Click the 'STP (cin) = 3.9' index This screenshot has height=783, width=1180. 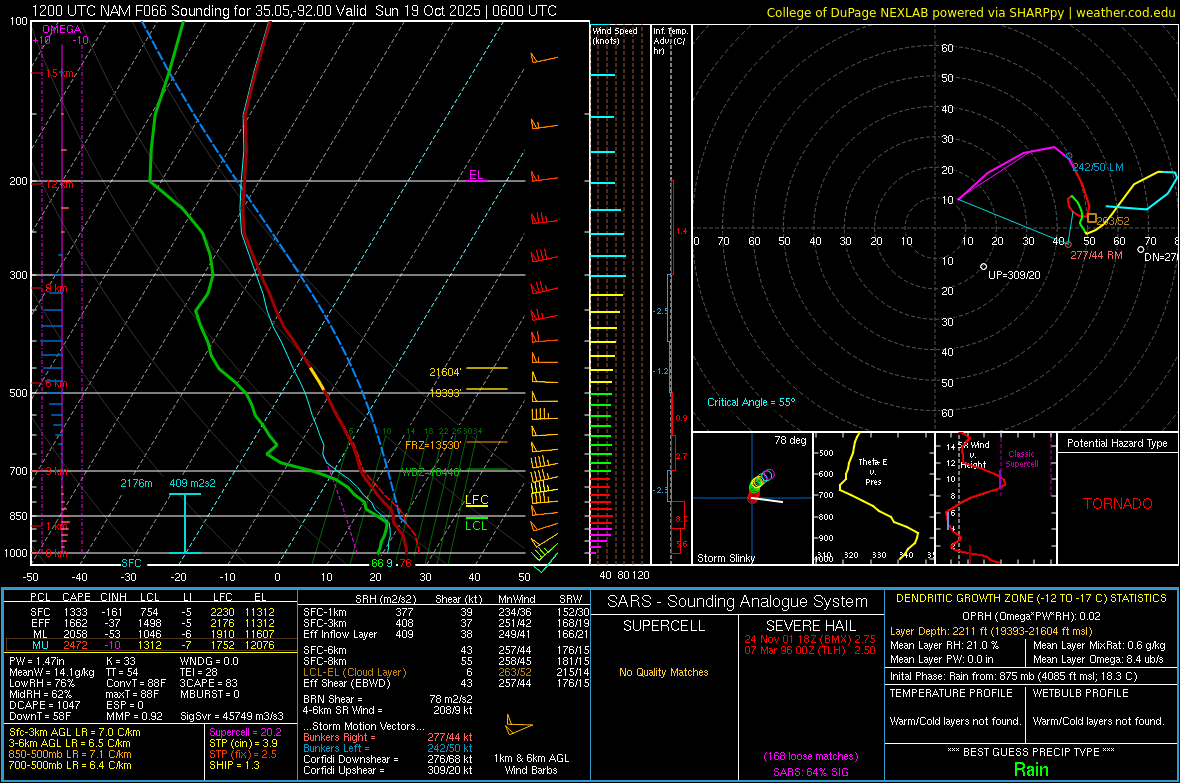click(x=243, y=743)
